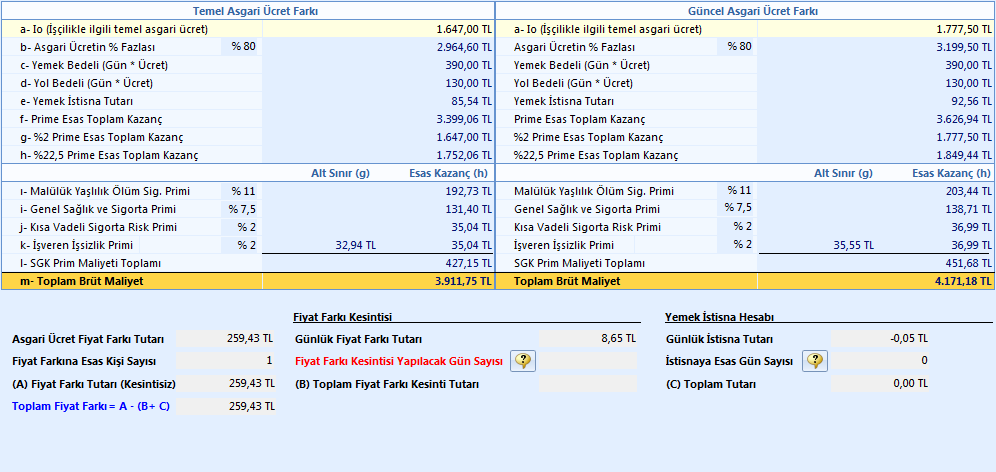Click the Temel Asgari Ücret Farkı header
Screen dimensions: 996x472
[x=248, y=11]
